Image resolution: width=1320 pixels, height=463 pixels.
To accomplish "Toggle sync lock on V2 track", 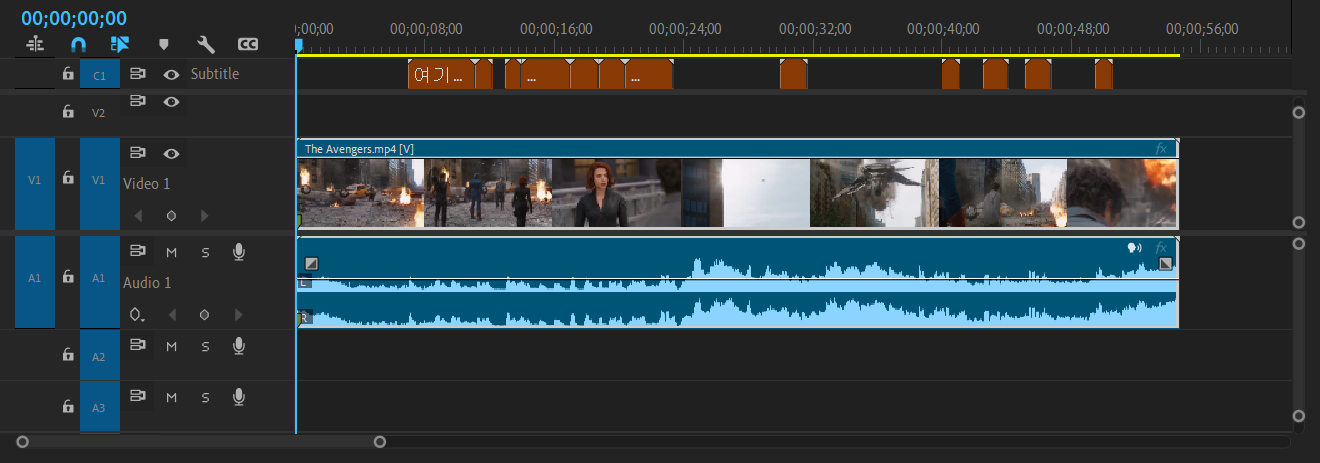I will [x=138, y=101].
